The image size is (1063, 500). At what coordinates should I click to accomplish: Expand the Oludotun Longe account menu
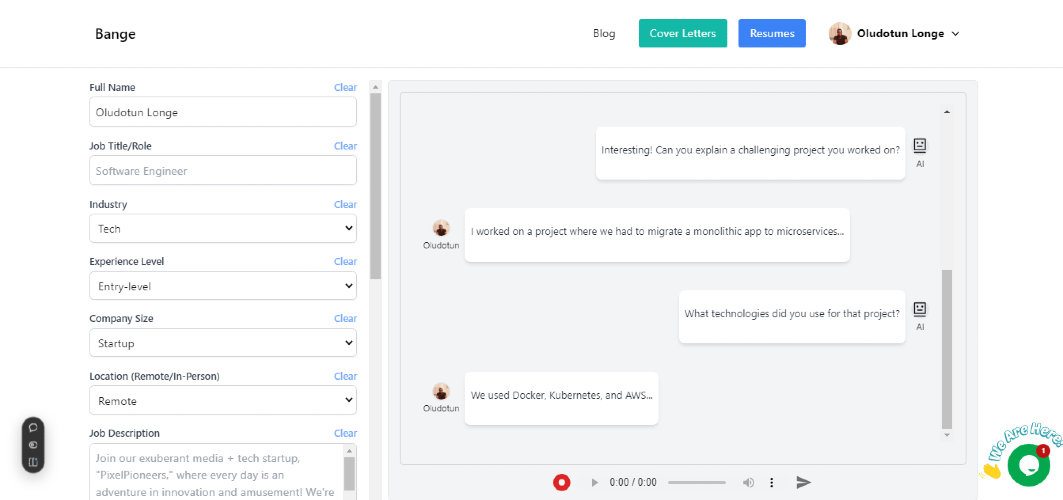894,33
